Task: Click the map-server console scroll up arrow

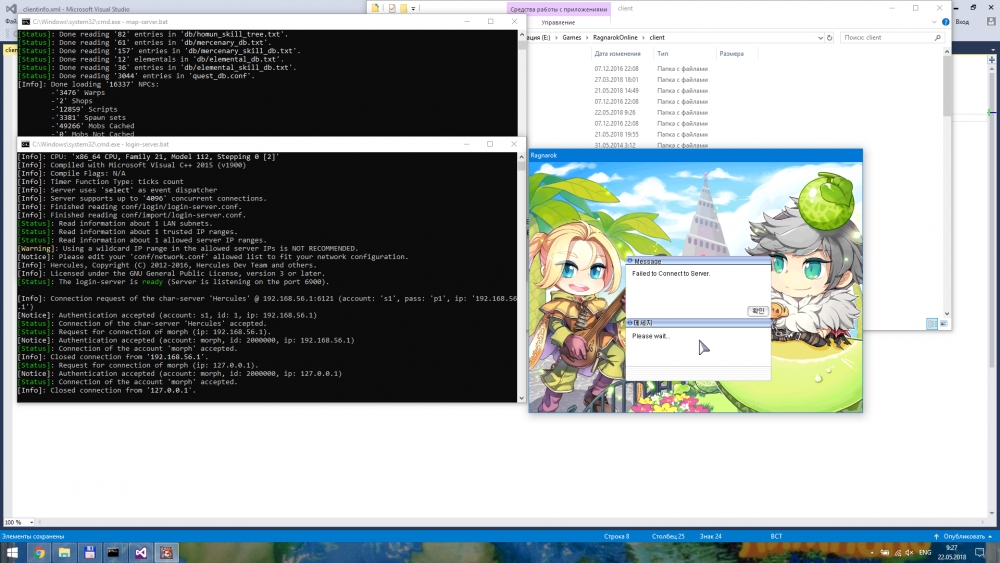Action: click(x=522, y=34)
